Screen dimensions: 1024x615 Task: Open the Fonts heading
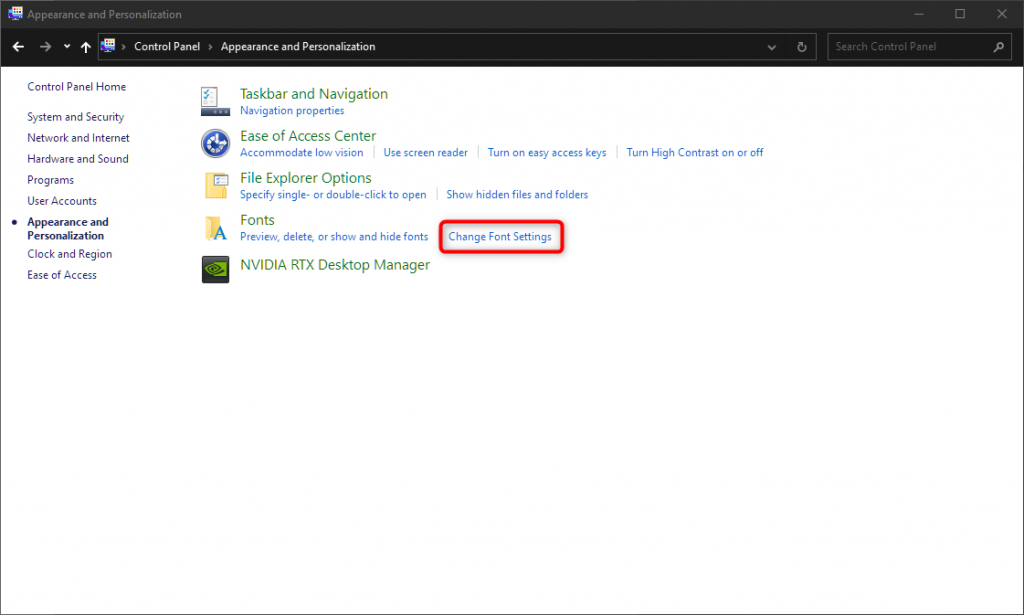pos(257,220)
